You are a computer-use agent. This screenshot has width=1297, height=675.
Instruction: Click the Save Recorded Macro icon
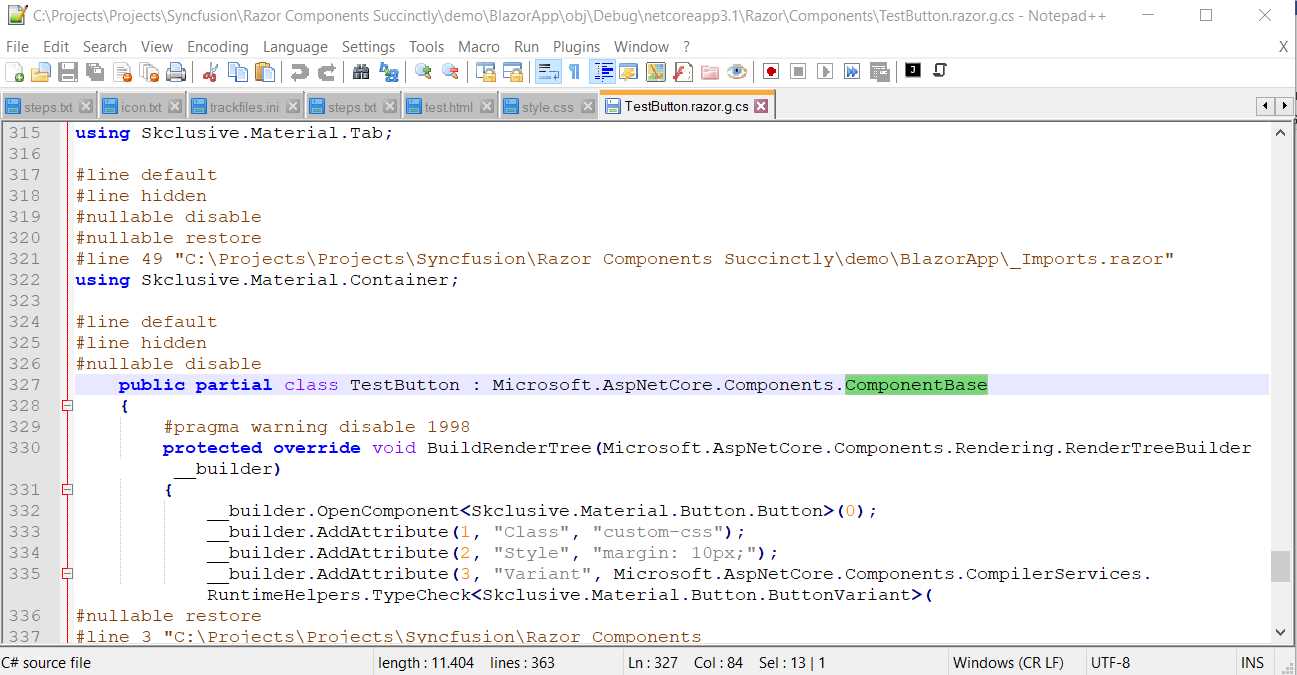tap(880, 71)
